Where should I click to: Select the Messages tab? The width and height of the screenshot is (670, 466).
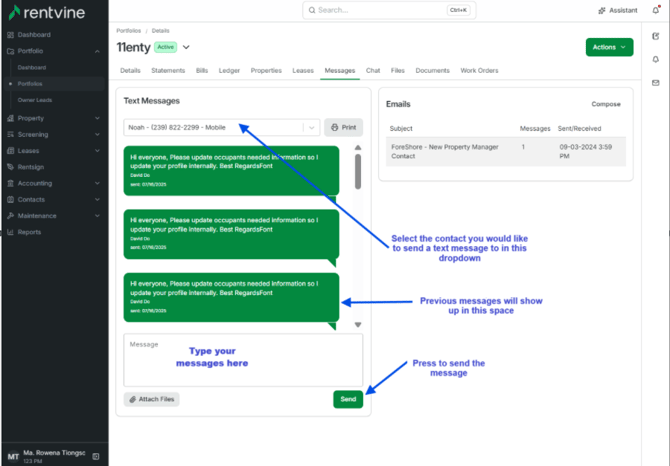tap(340, 70)
